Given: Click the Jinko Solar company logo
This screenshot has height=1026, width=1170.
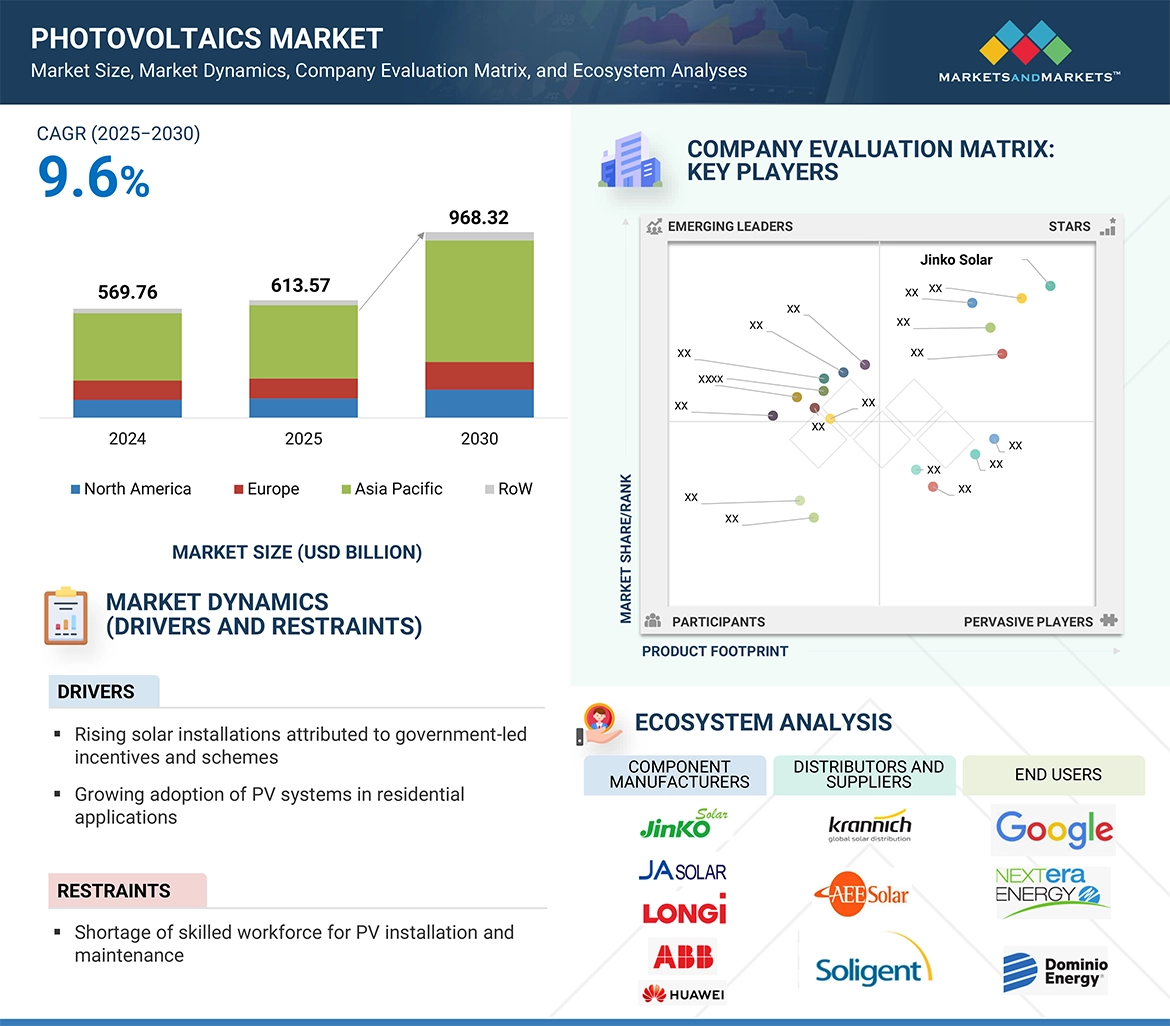Looking at the screenshot, I should [x=683, y=824].
